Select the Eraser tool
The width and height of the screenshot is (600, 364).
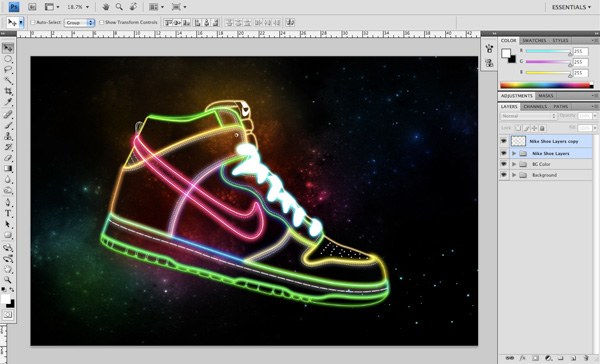8,158
